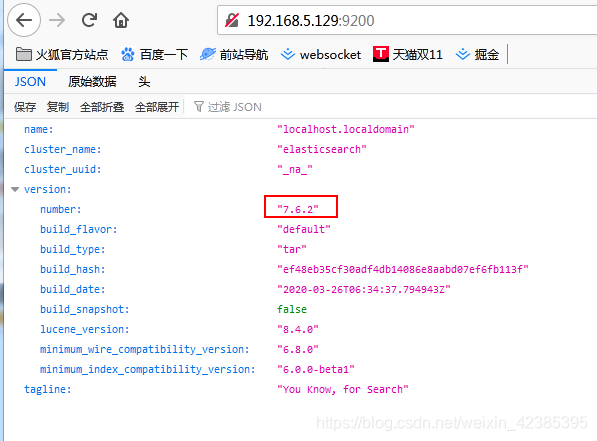Screen dimensions: 597x441
Task: Select the "You Know, for Search" value
Action: pos(343,389)
